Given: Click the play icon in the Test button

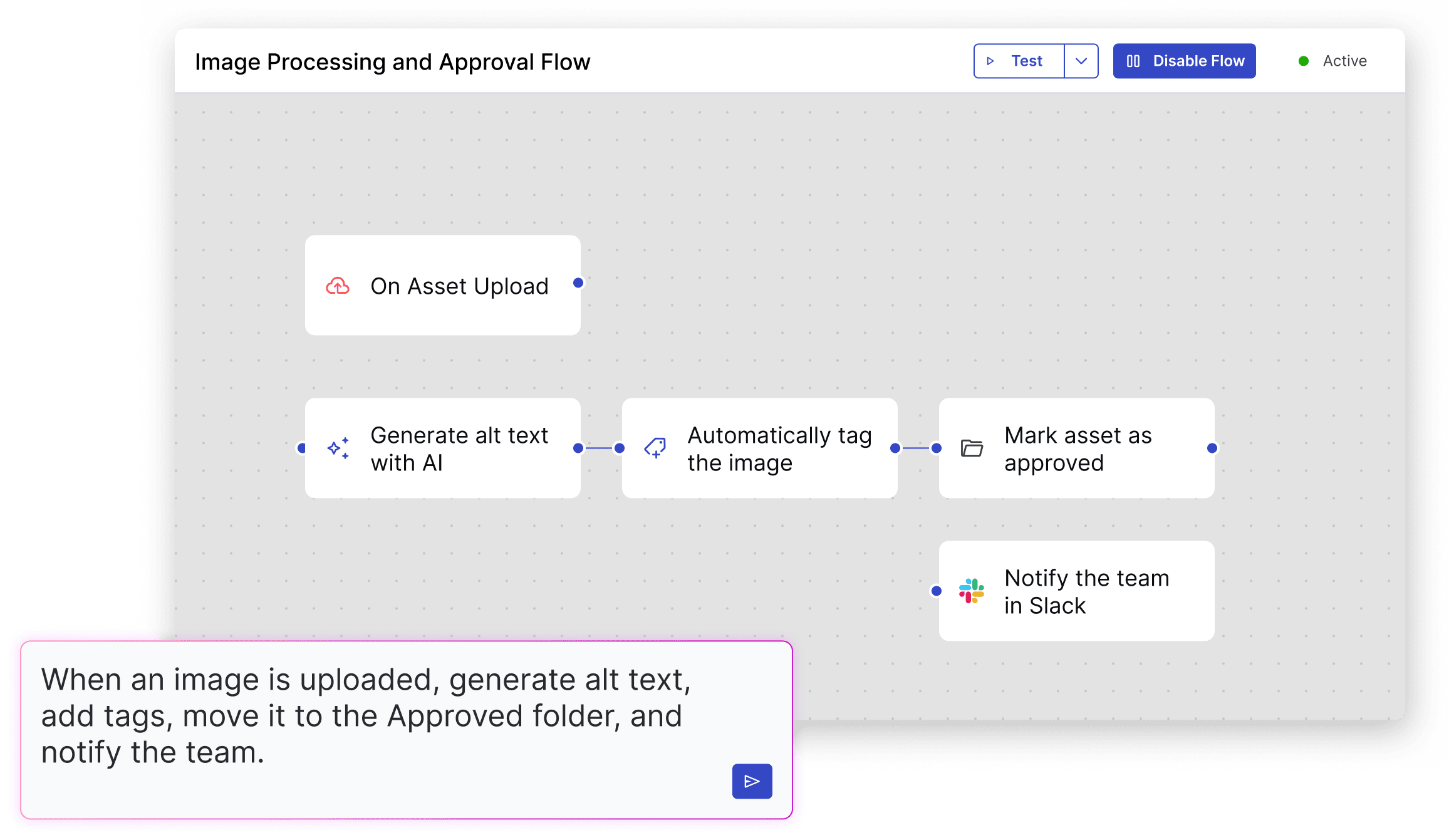Looking at the screenshot, I should (x=990, y=61).
